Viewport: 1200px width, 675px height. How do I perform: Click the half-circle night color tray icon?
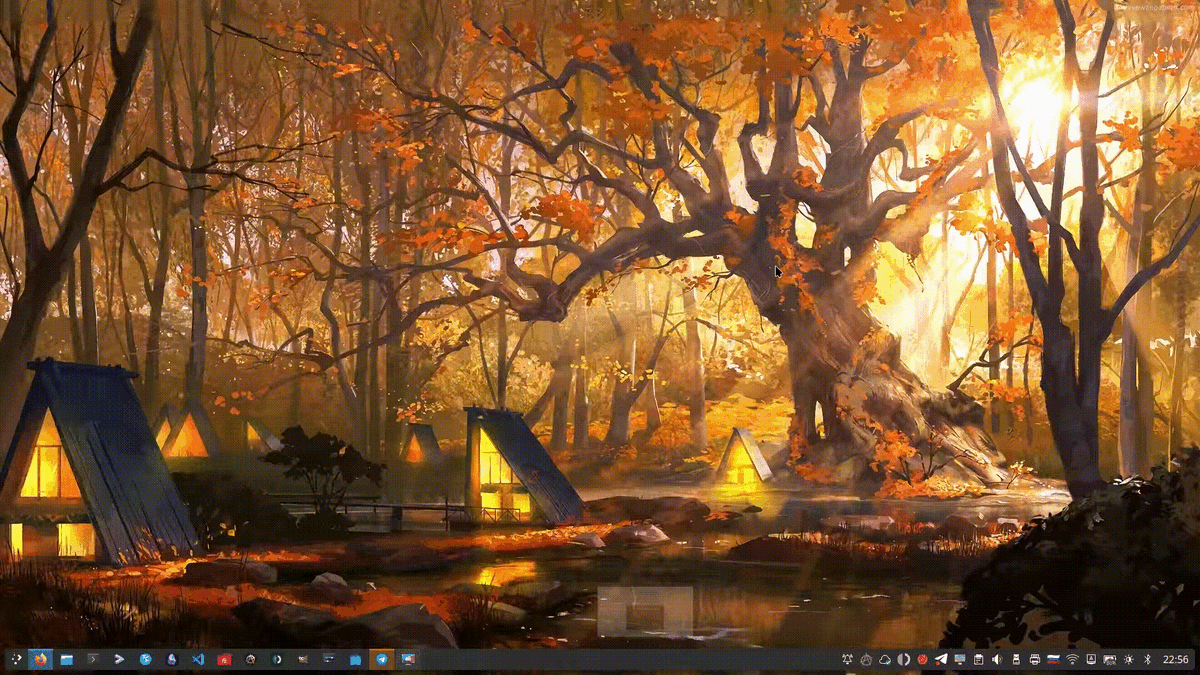click(903, 659)
